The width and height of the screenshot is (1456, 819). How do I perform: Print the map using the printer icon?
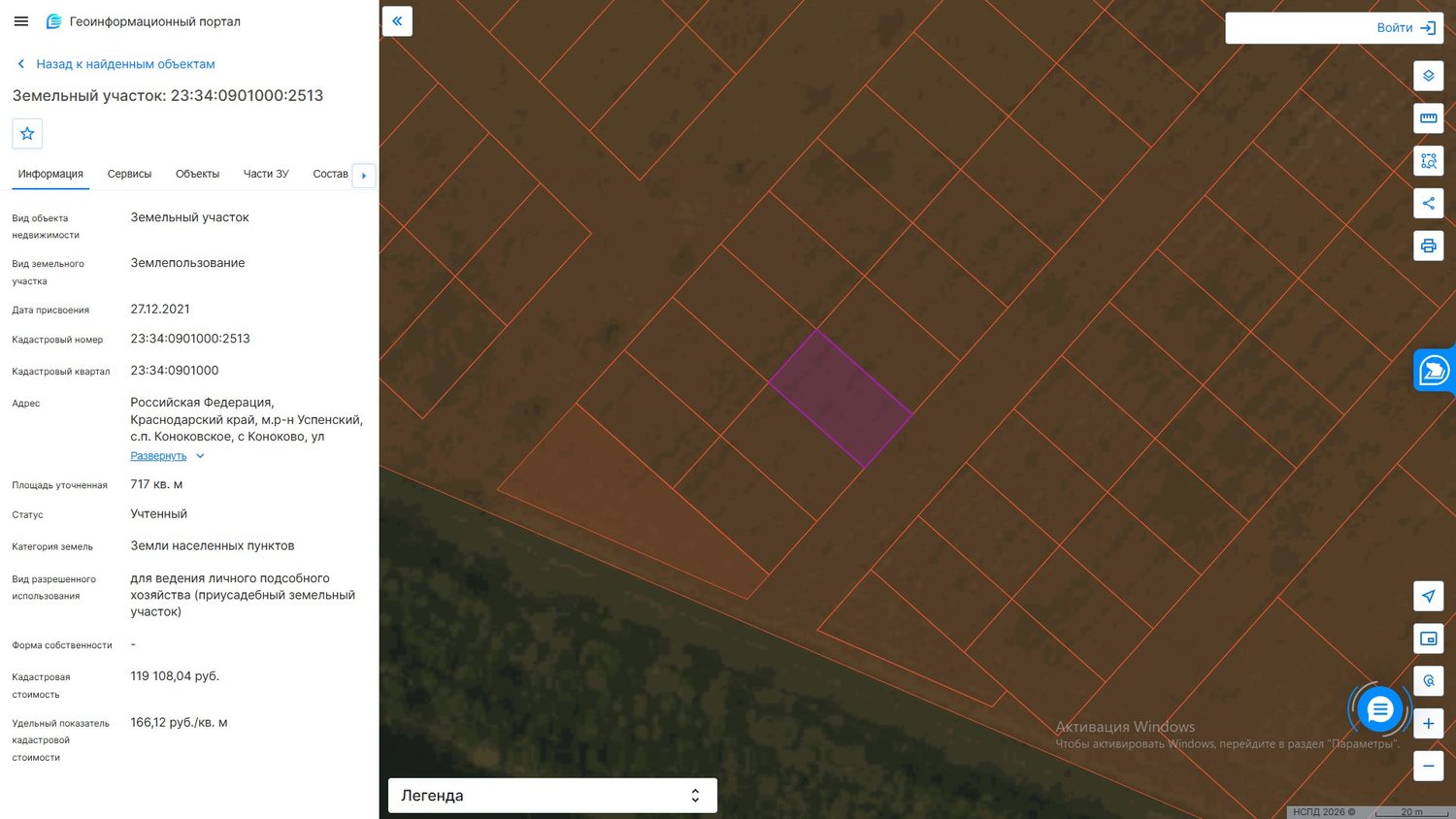[x=1428, y=246]
